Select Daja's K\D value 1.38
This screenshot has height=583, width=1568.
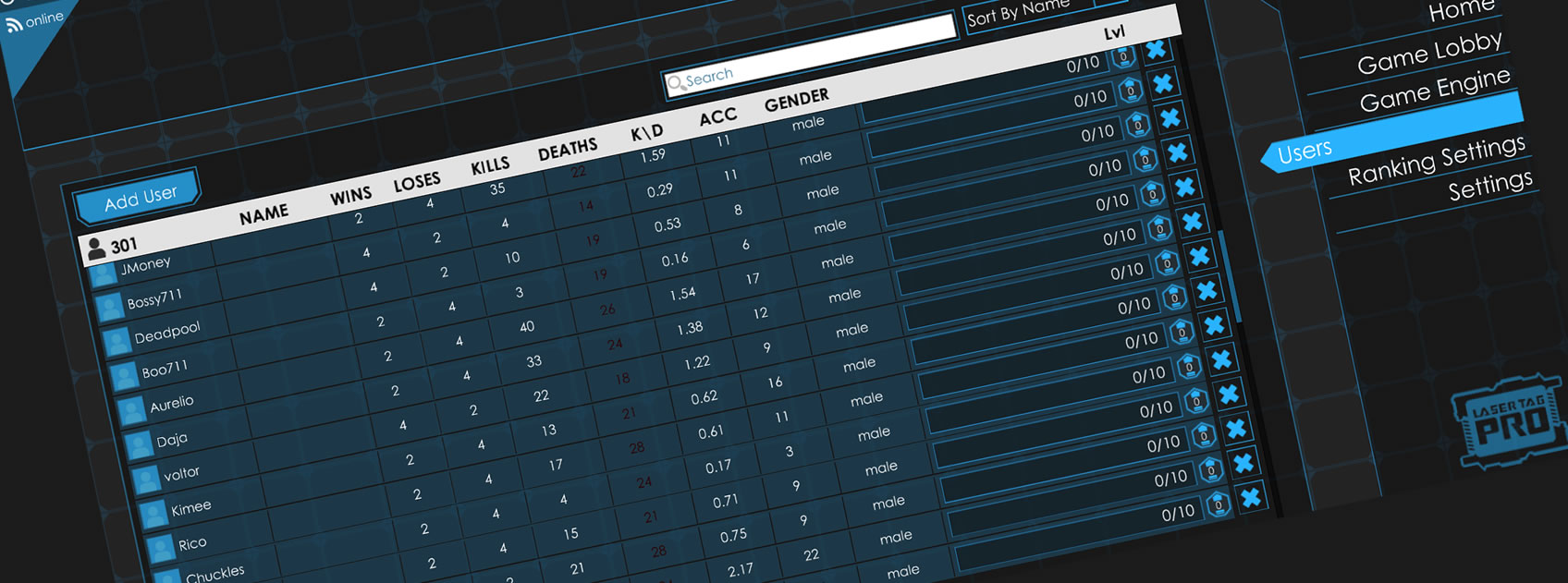coord(690,328)
